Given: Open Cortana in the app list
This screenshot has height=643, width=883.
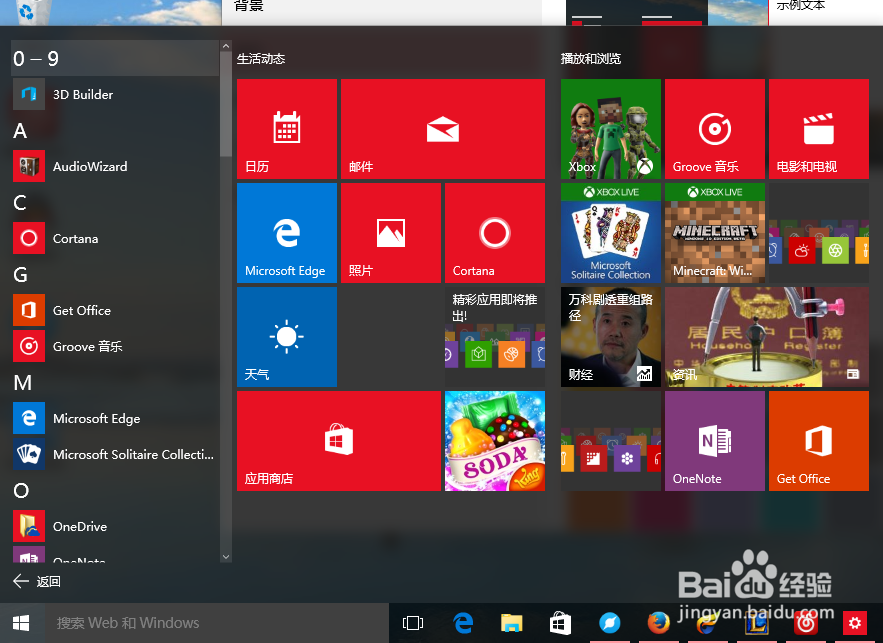Looking at the screenshot, I should point(115,239).
